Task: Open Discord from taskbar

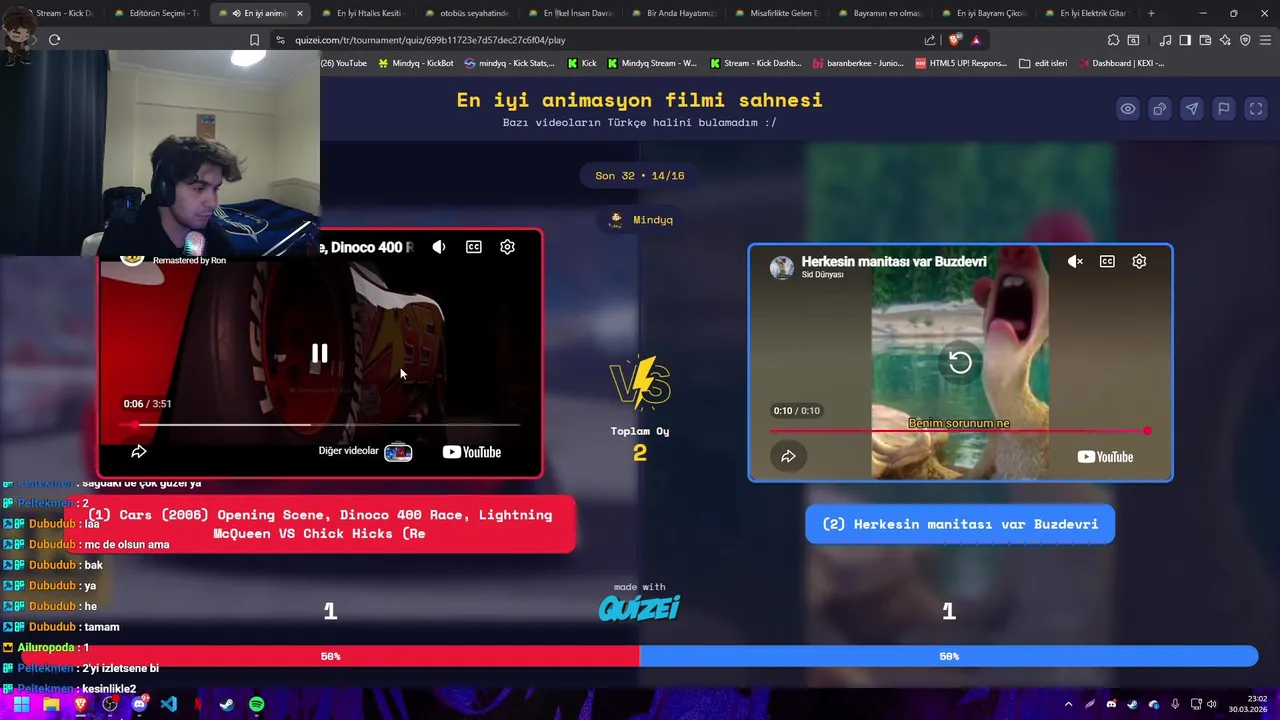Action: point(139,705)
